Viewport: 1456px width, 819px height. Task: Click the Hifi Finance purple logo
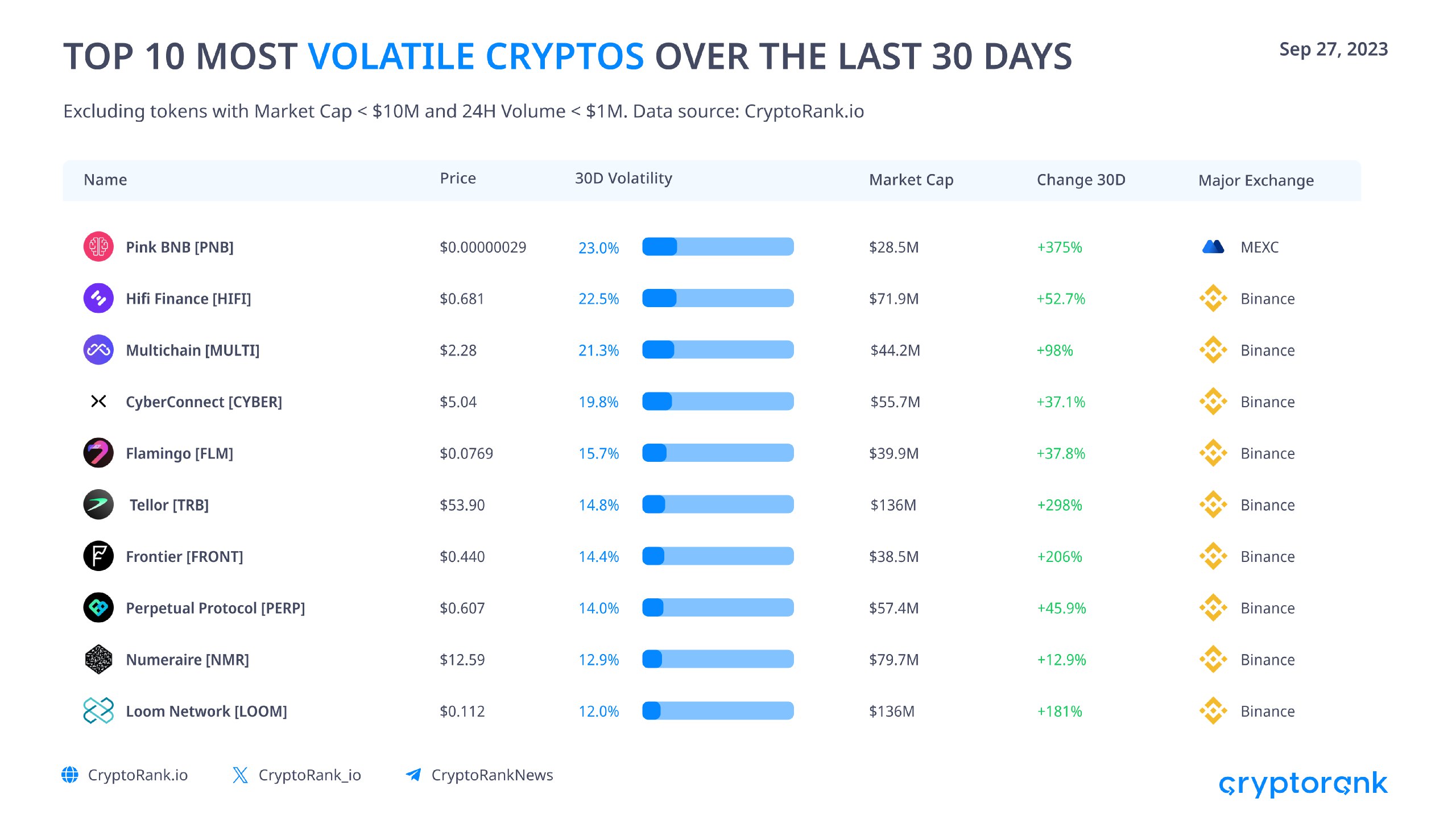coord(98,298)
